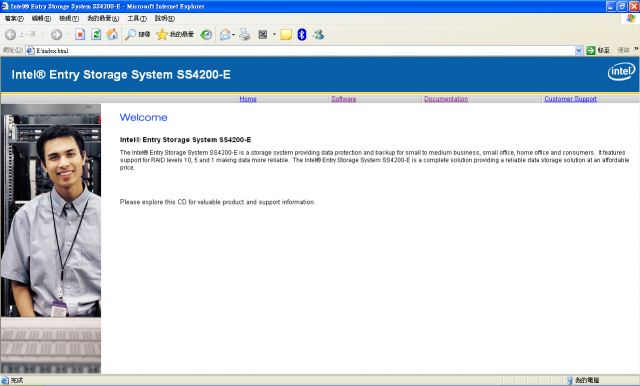The height and width of the screenshot is (386, 640).
Task: Click the technician photo on the left
Action: [x=51, y=211]
